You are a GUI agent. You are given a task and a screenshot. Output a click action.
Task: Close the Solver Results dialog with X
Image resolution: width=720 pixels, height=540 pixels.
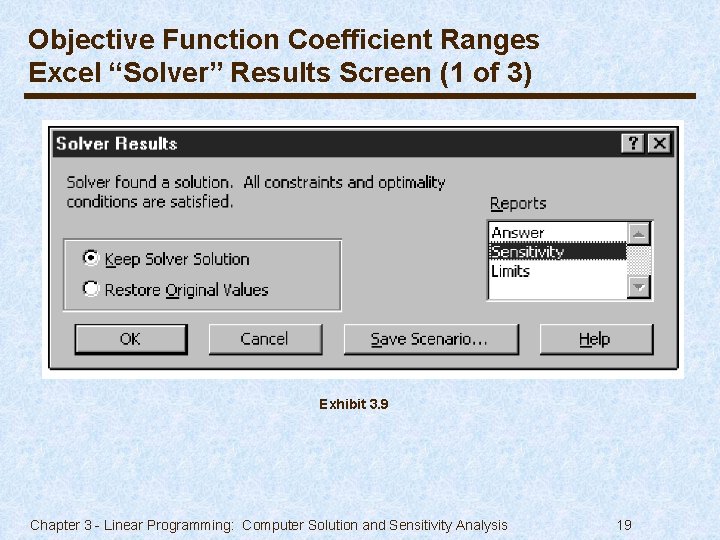coord(659,143)
